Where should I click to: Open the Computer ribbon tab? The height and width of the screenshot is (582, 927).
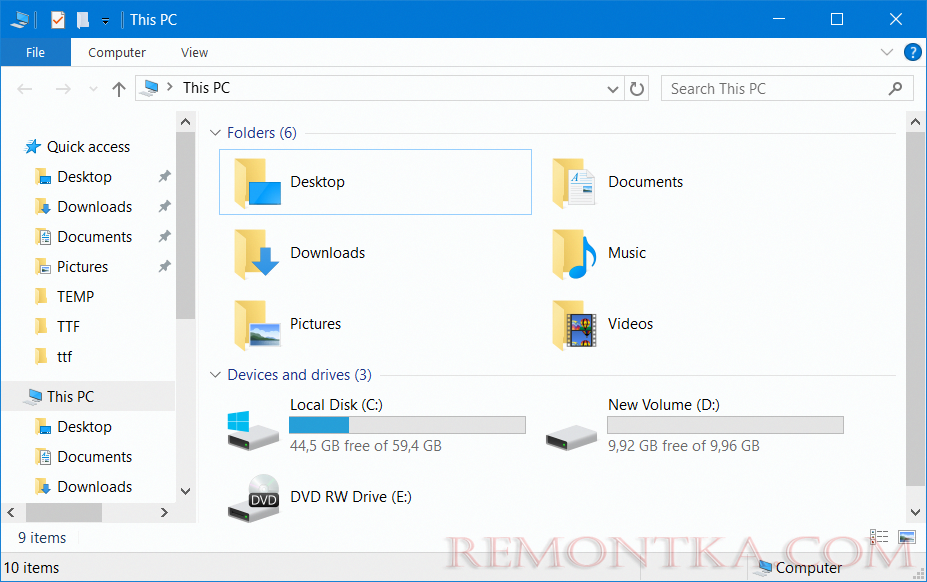pyautogui.click(x=117, y=53)
